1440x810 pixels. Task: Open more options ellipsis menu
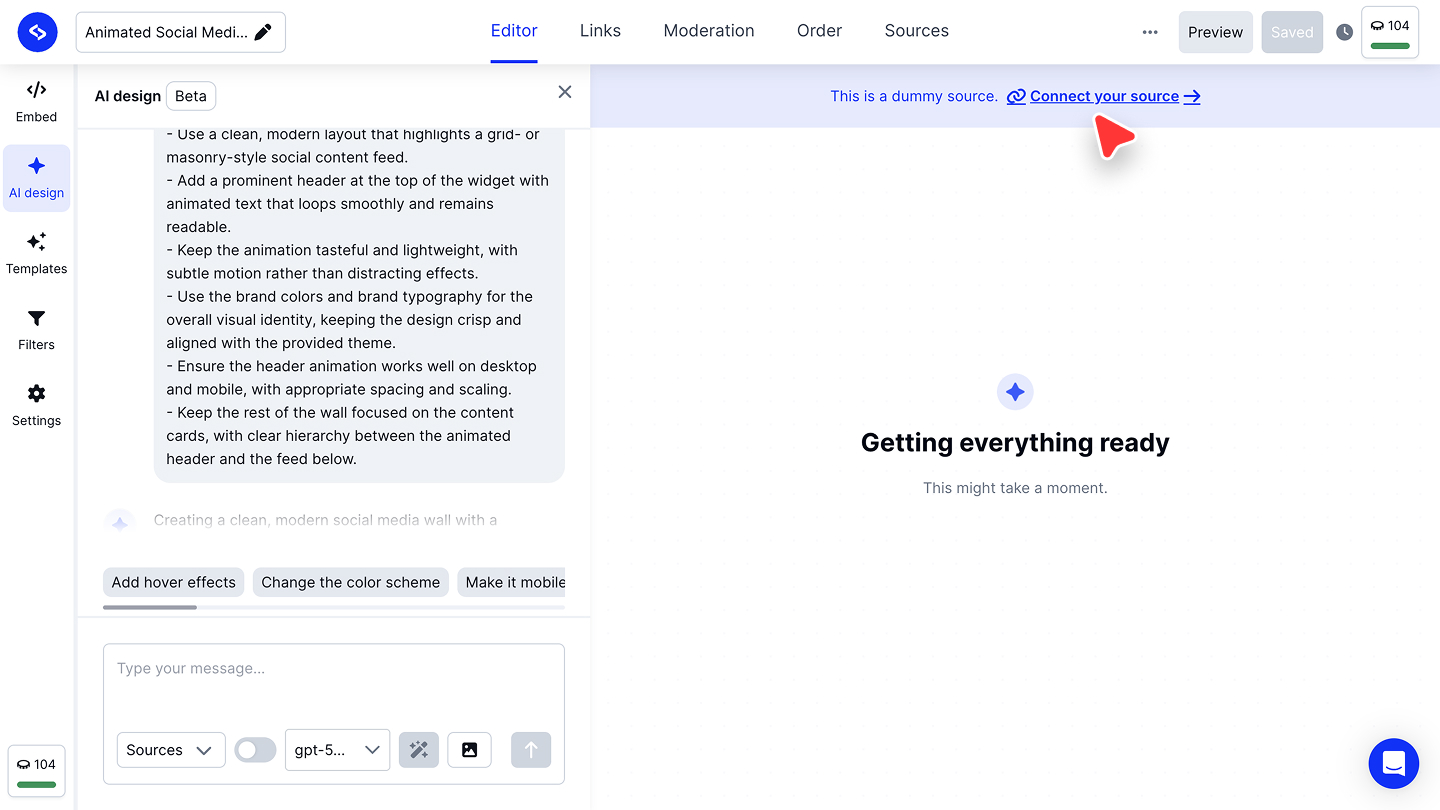point(1150,32)
